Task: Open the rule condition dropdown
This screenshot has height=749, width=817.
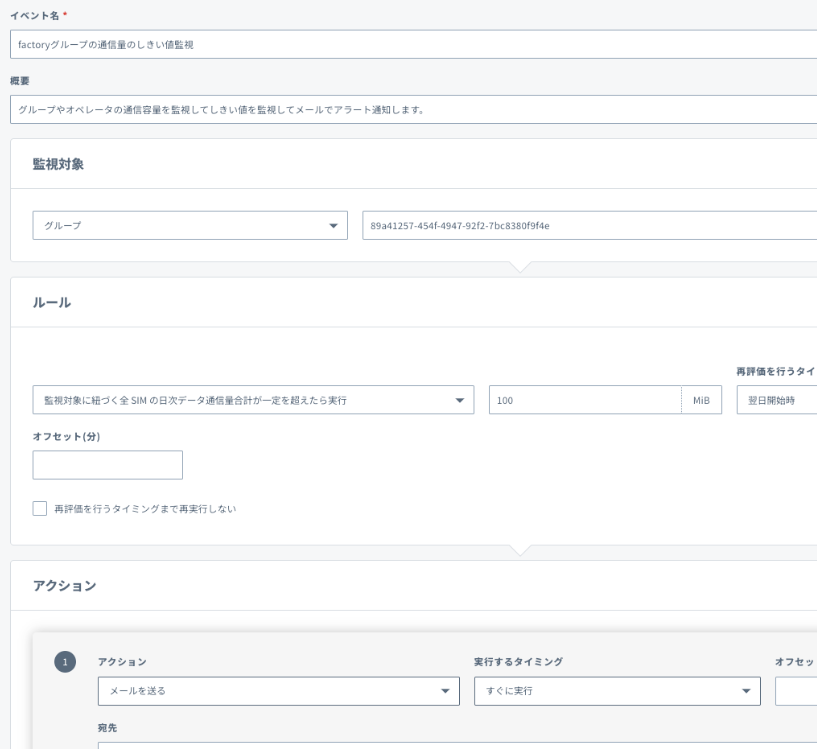Action: [252, 400]
